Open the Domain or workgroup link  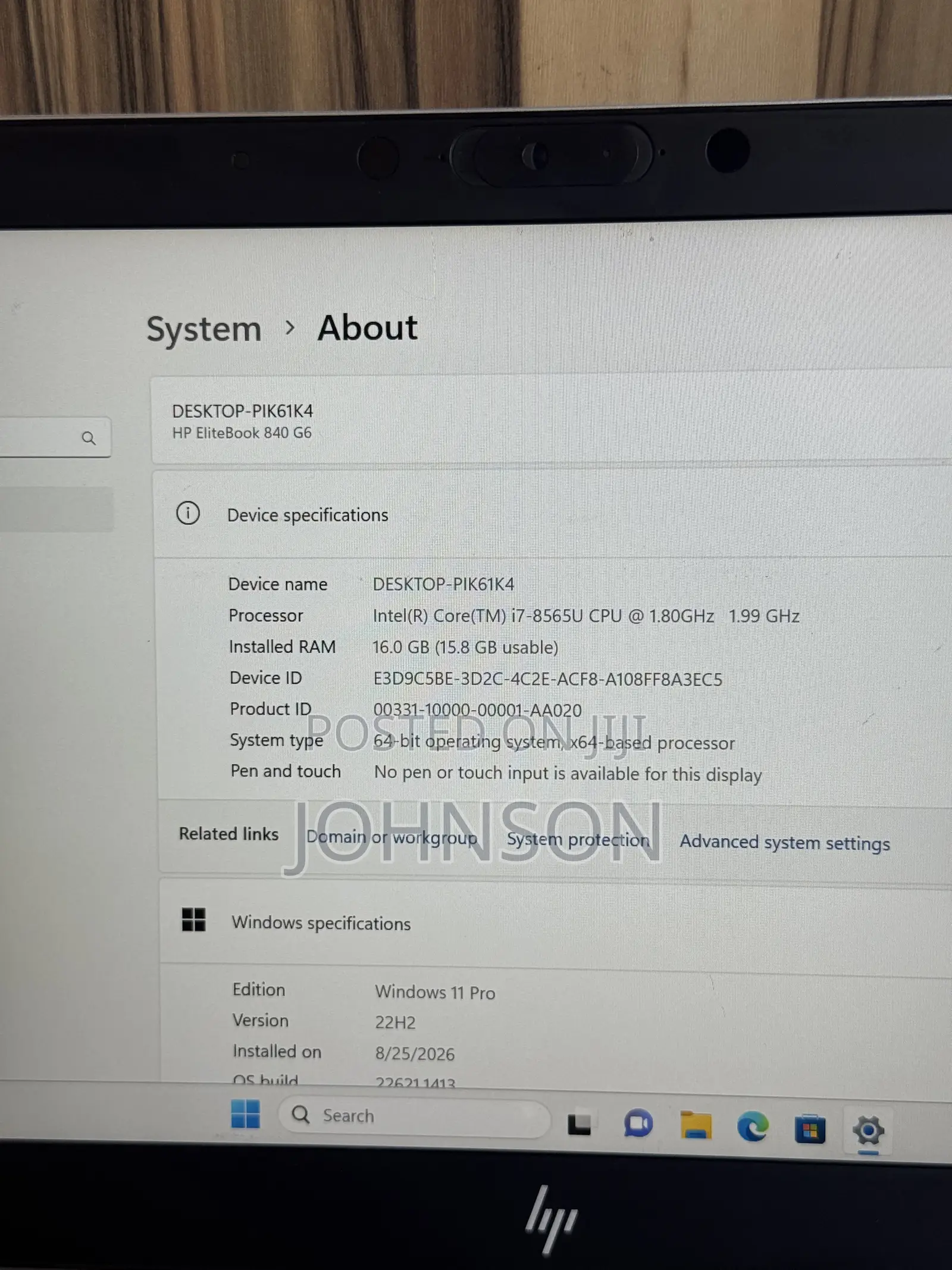tap(392, 837)
